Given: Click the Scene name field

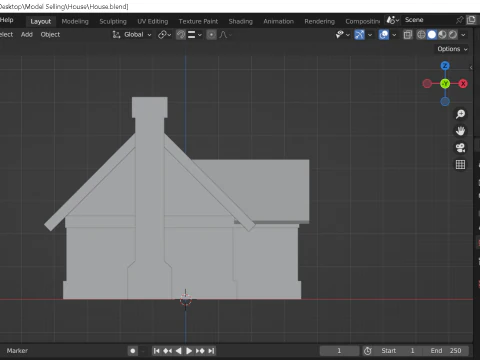Looking at the screenshot, I should [427, 20].
